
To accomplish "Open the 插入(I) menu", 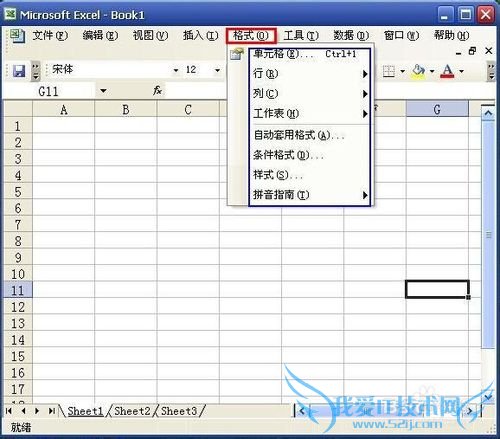I will (x=200, y=35).
